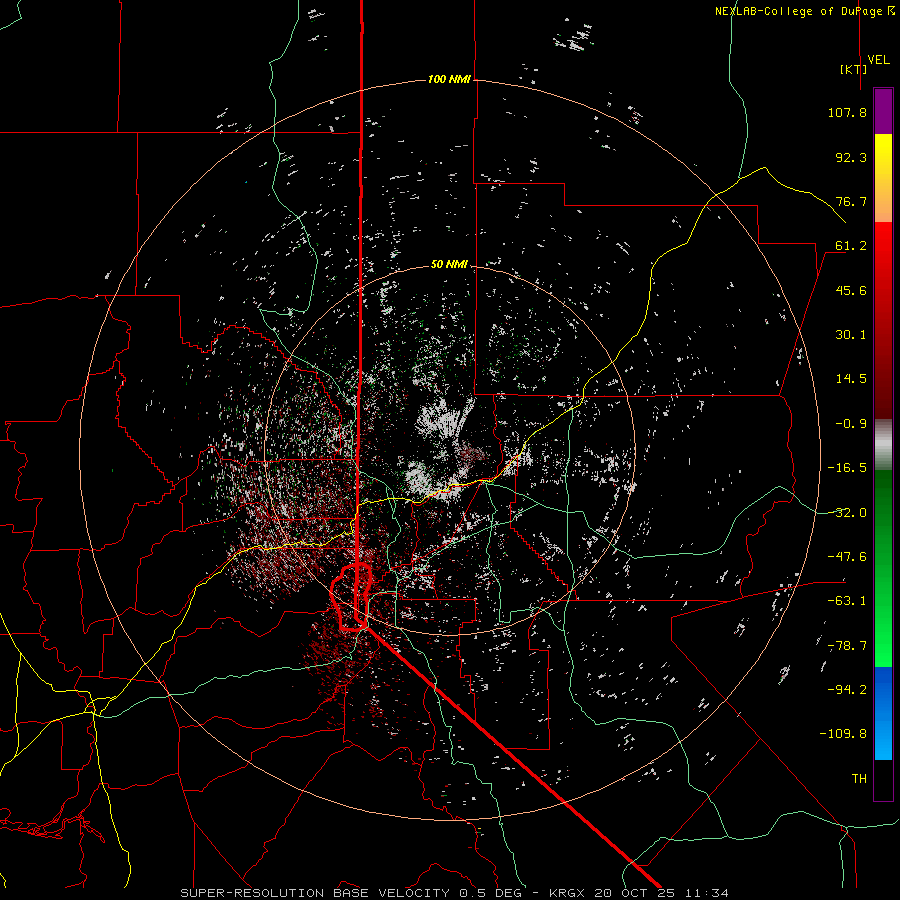The width and height of the screenshot is (900, 900).
Task: Pick the yellow segment of the velocity color bar
Action: pos(883,178)
